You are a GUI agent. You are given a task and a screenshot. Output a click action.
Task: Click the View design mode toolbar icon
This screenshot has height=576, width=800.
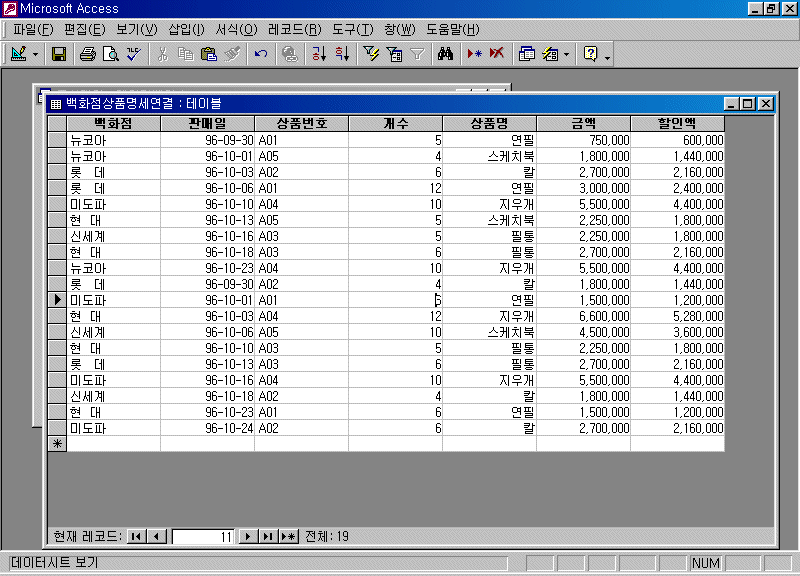(19, 54)
